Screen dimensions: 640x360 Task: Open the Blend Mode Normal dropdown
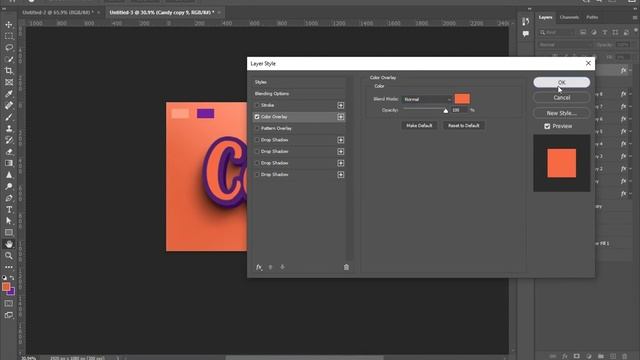click(x=427, y=99)
